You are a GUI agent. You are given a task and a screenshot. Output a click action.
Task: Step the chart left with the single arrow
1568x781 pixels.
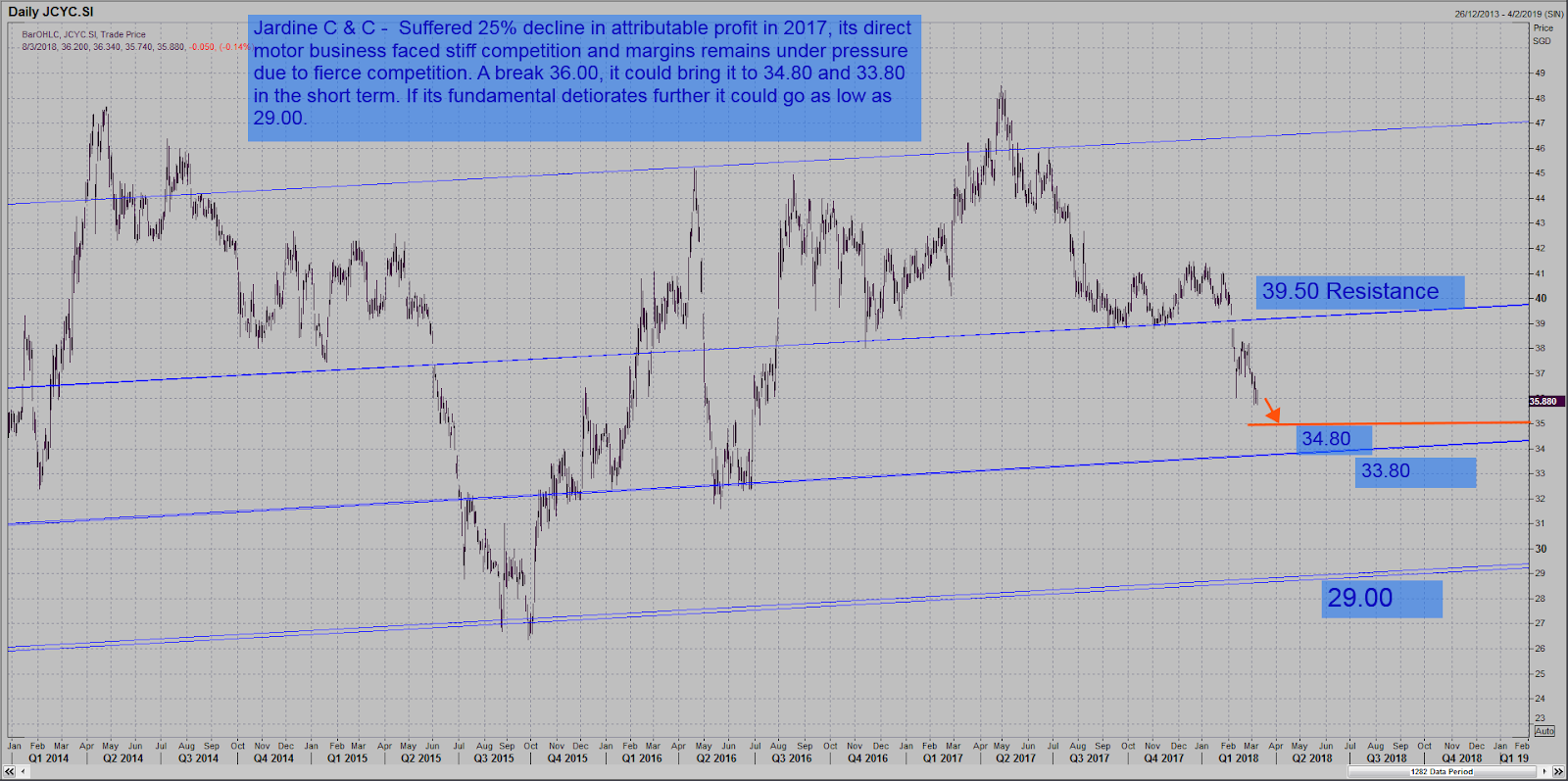coord(23,771)
